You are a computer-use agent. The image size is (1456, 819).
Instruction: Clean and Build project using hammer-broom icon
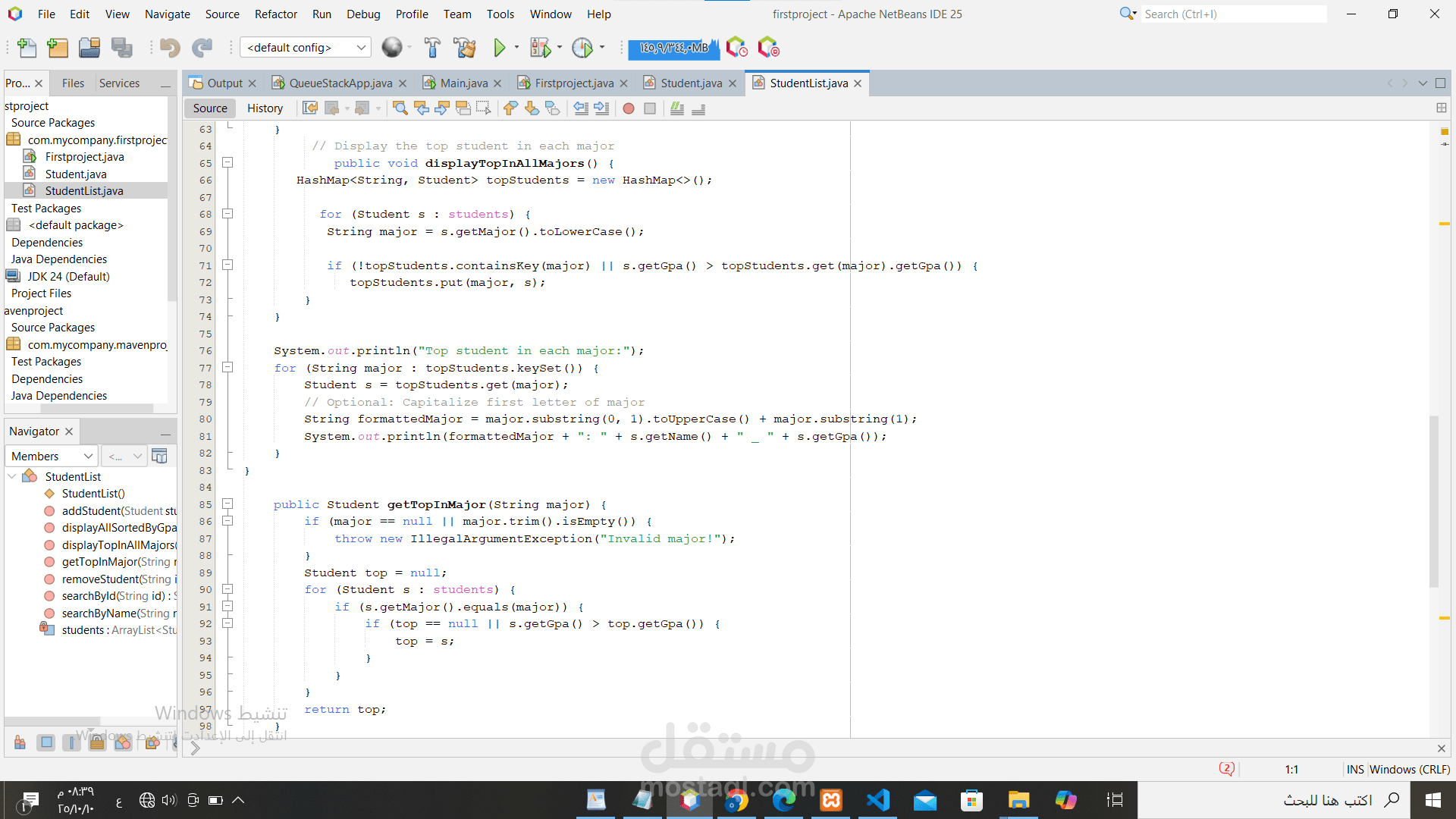(x=465, y=47)
